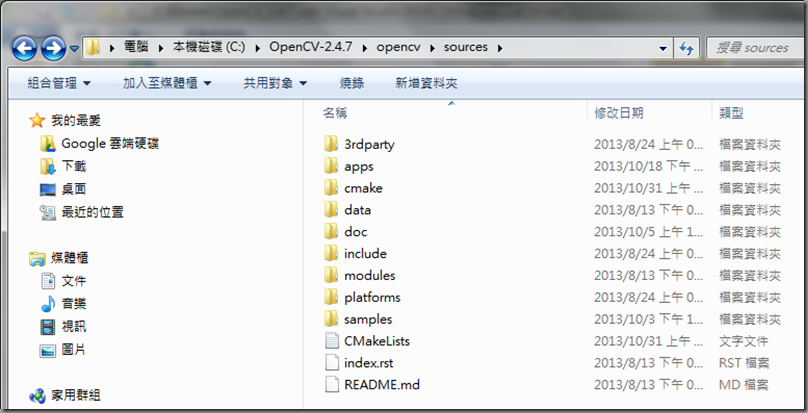This screenshot has height=413, width=808.
Task: Select 媒體櫃 in navigation pane
Action: (70, 258)
